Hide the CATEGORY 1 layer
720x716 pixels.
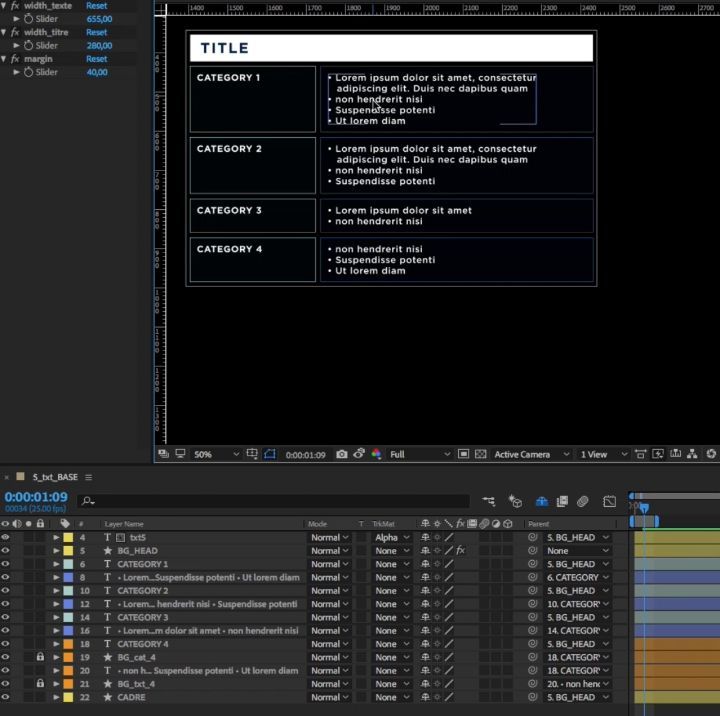click(6, 564)
